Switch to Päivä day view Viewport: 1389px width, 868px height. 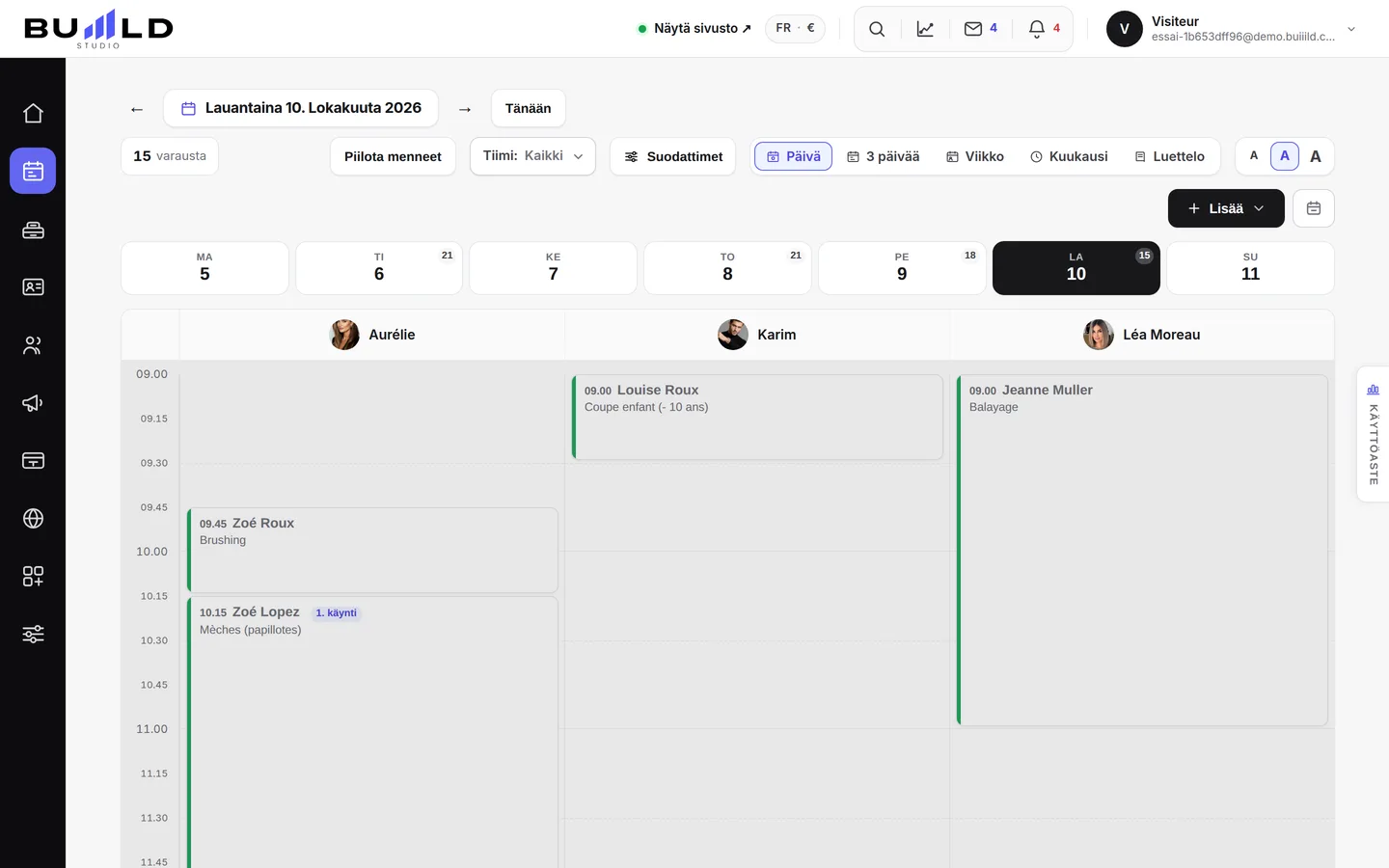pyautogui.click(x=793, y=156)
